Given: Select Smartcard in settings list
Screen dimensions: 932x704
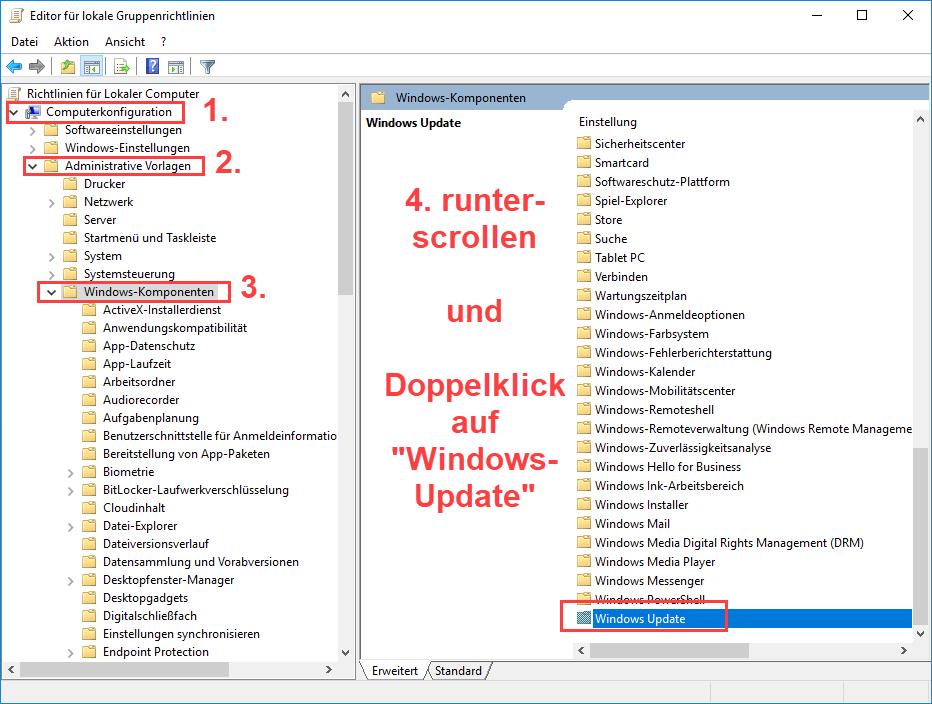Looking at the screenshot, I should pos(621,162).
